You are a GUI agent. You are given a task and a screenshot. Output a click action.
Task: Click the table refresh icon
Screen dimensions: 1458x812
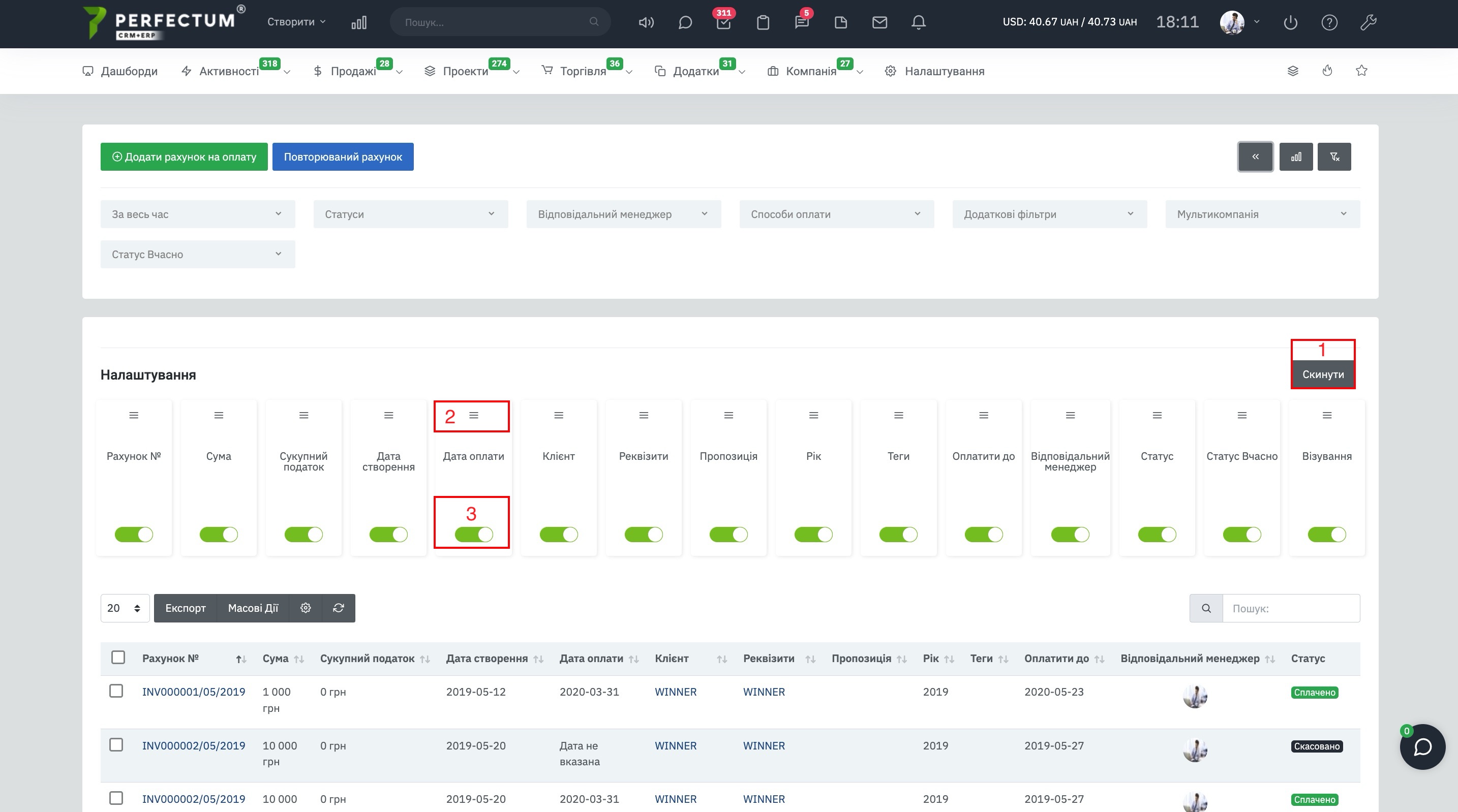tap(339, 608)
